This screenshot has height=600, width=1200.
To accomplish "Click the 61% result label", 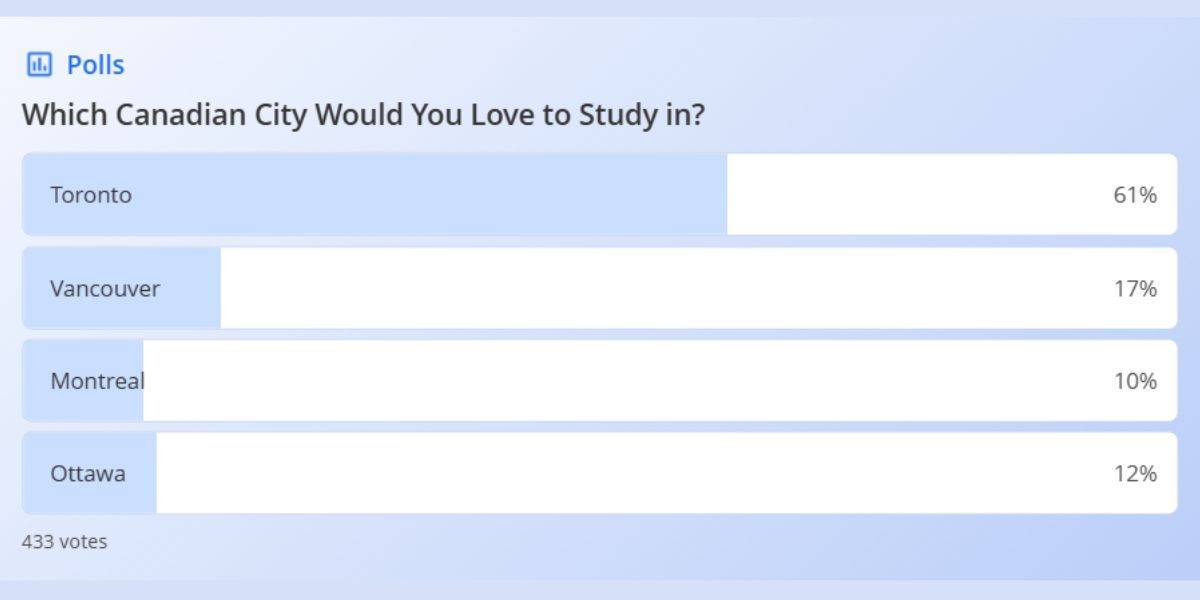I will tap(1135, 196).
